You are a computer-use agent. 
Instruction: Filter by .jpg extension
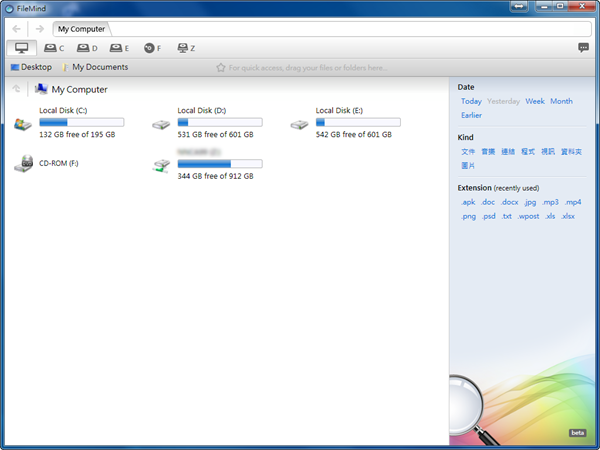pyautogui.click(x=530, y=202)
